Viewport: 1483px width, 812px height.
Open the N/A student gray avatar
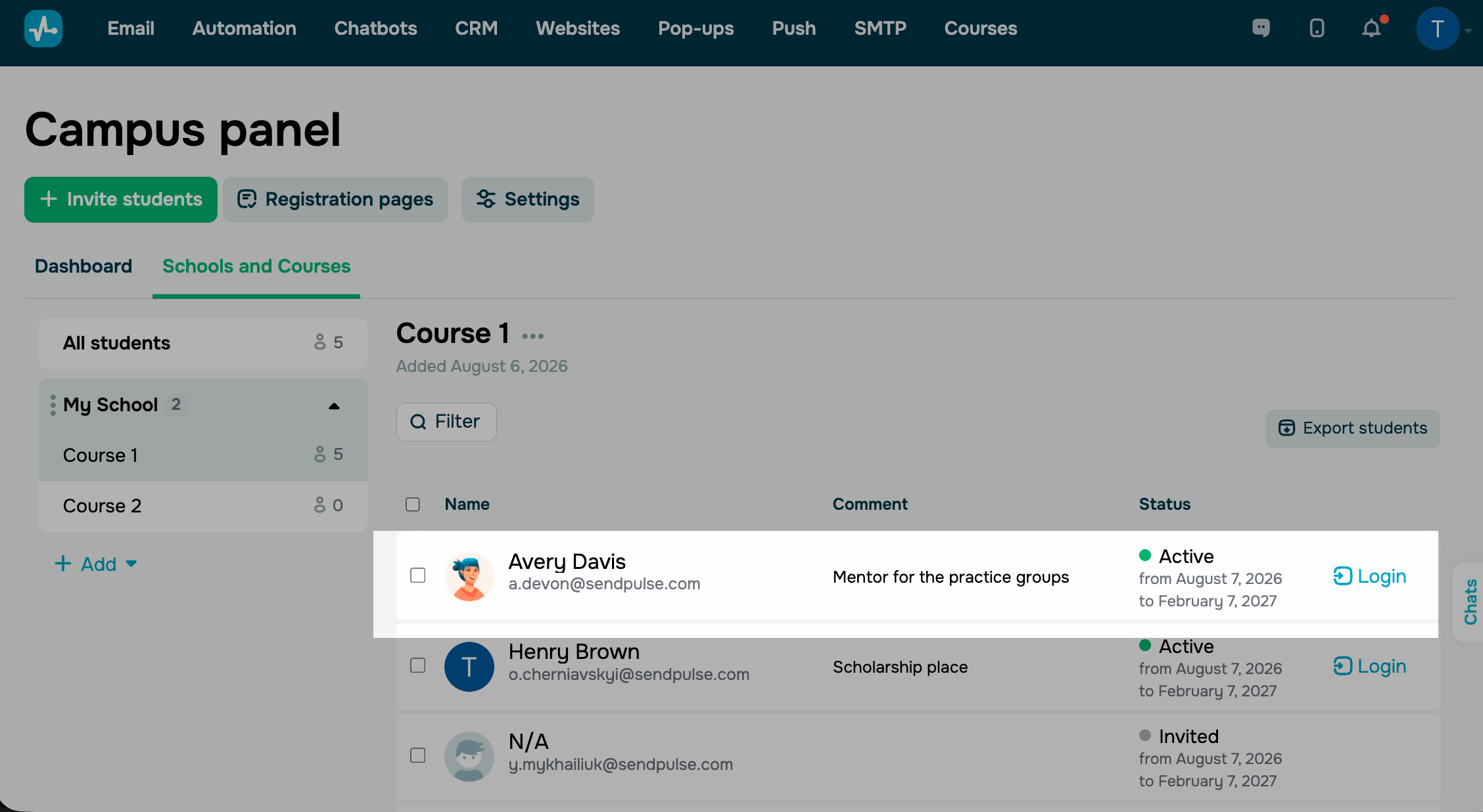pyautogui.click(x=469, y=757)
